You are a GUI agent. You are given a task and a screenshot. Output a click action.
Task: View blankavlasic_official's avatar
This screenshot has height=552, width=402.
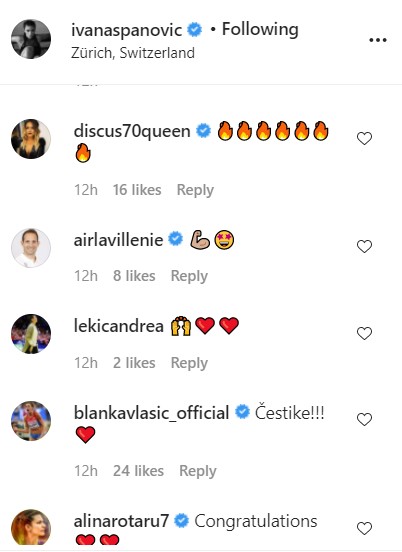(31, 421)
